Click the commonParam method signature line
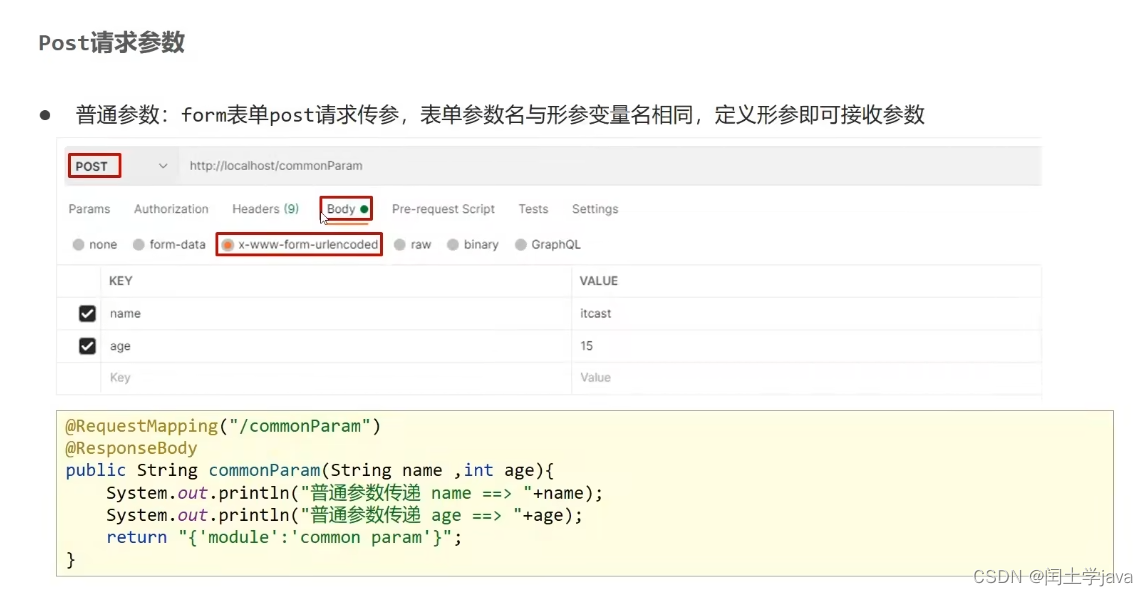The image size is (1148, 596). 310,470
